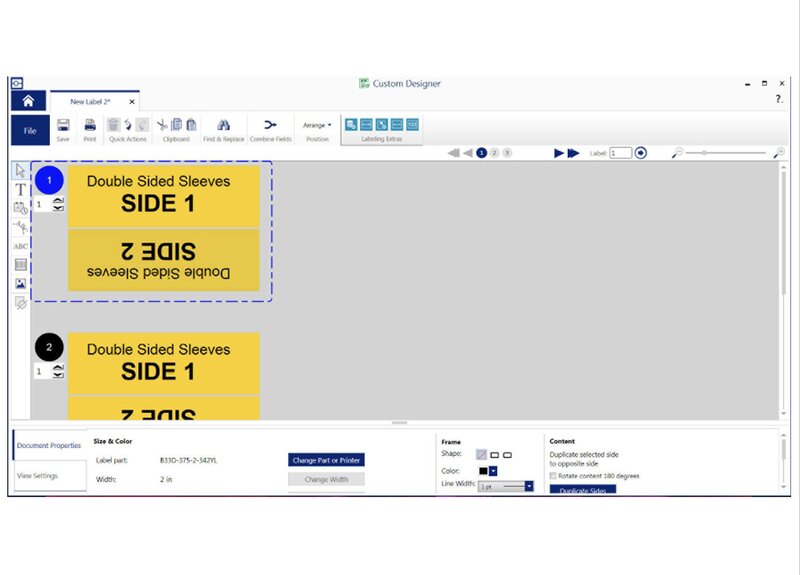This screenshot has height=575, width=800.
Task: Click the Duplicate Sides button
Action: click(x=583, y=489)
